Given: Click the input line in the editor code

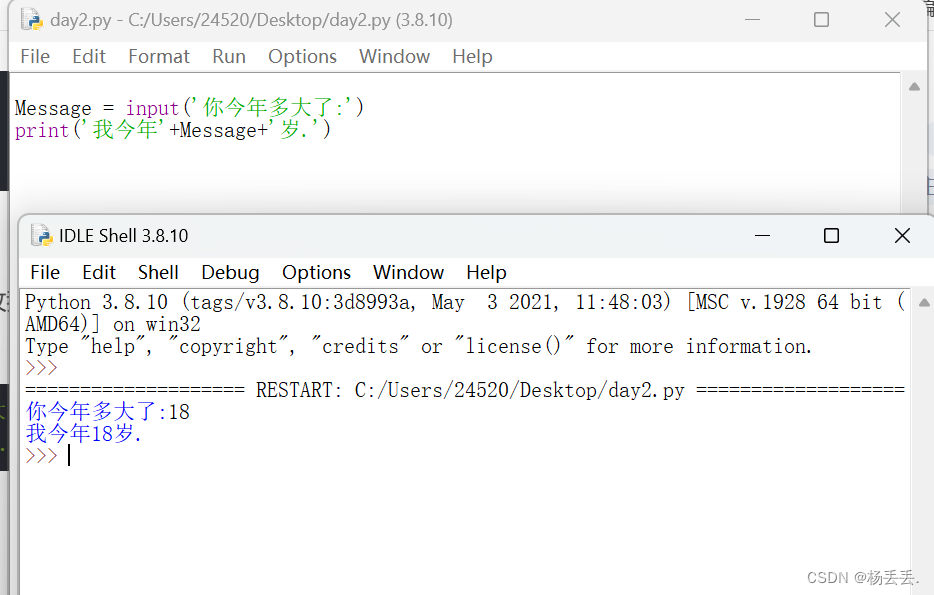Looking at the screenshot, I should [189, 108].
